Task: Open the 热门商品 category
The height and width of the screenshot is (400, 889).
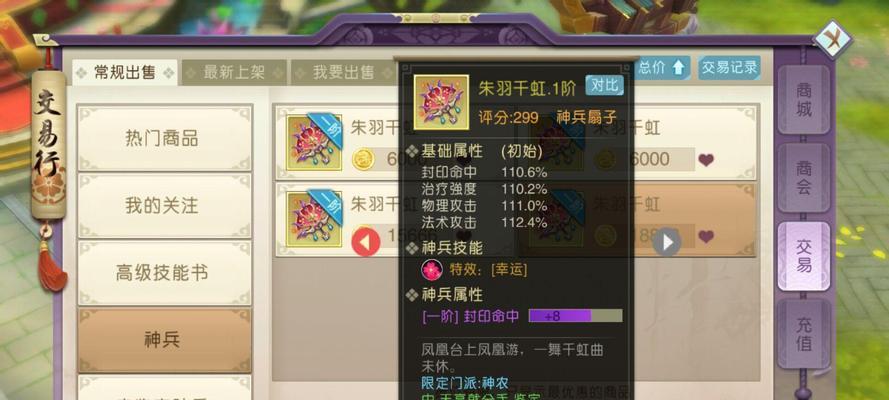Action: (x=164, y=139)
